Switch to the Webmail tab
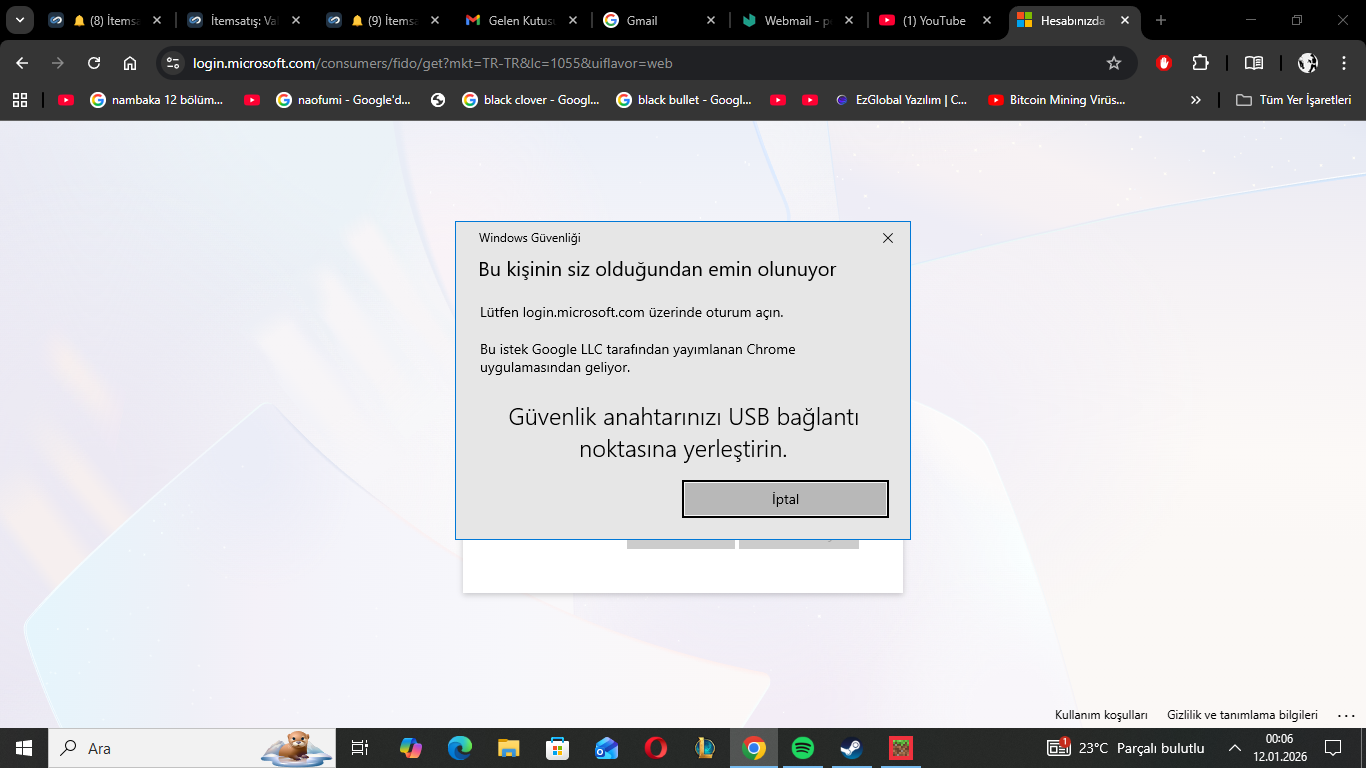Image resolution: width=1366 pixels, height=768 pixels. coord(797,20)
